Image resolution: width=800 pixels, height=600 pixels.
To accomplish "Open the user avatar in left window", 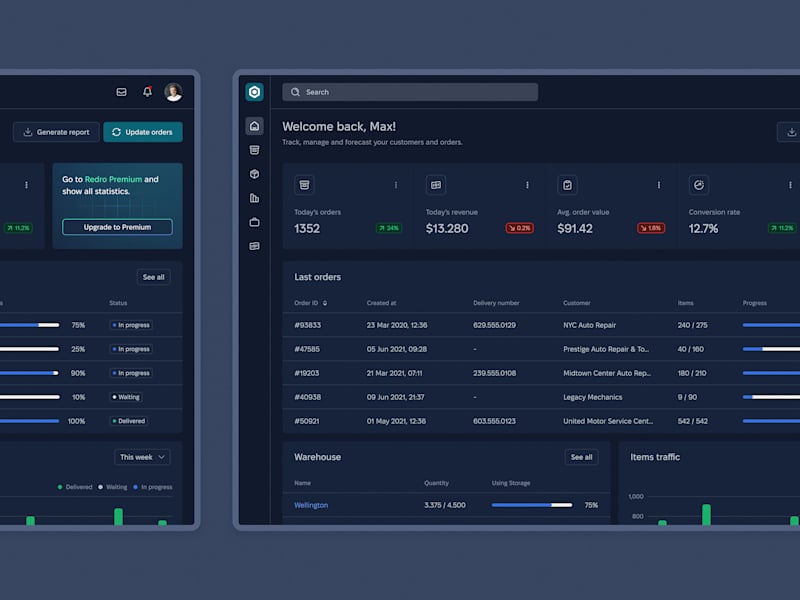I will (x=173, y=92).
